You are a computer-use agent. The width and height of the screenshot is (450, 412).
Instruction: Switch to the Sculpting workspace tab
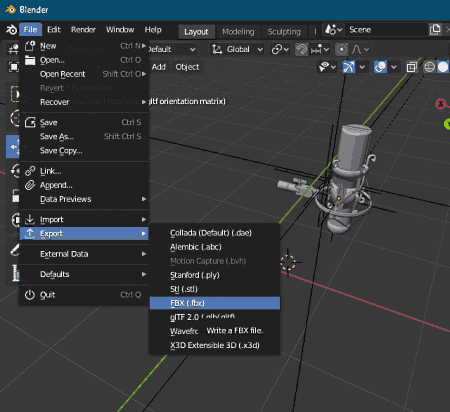[284, 32]
